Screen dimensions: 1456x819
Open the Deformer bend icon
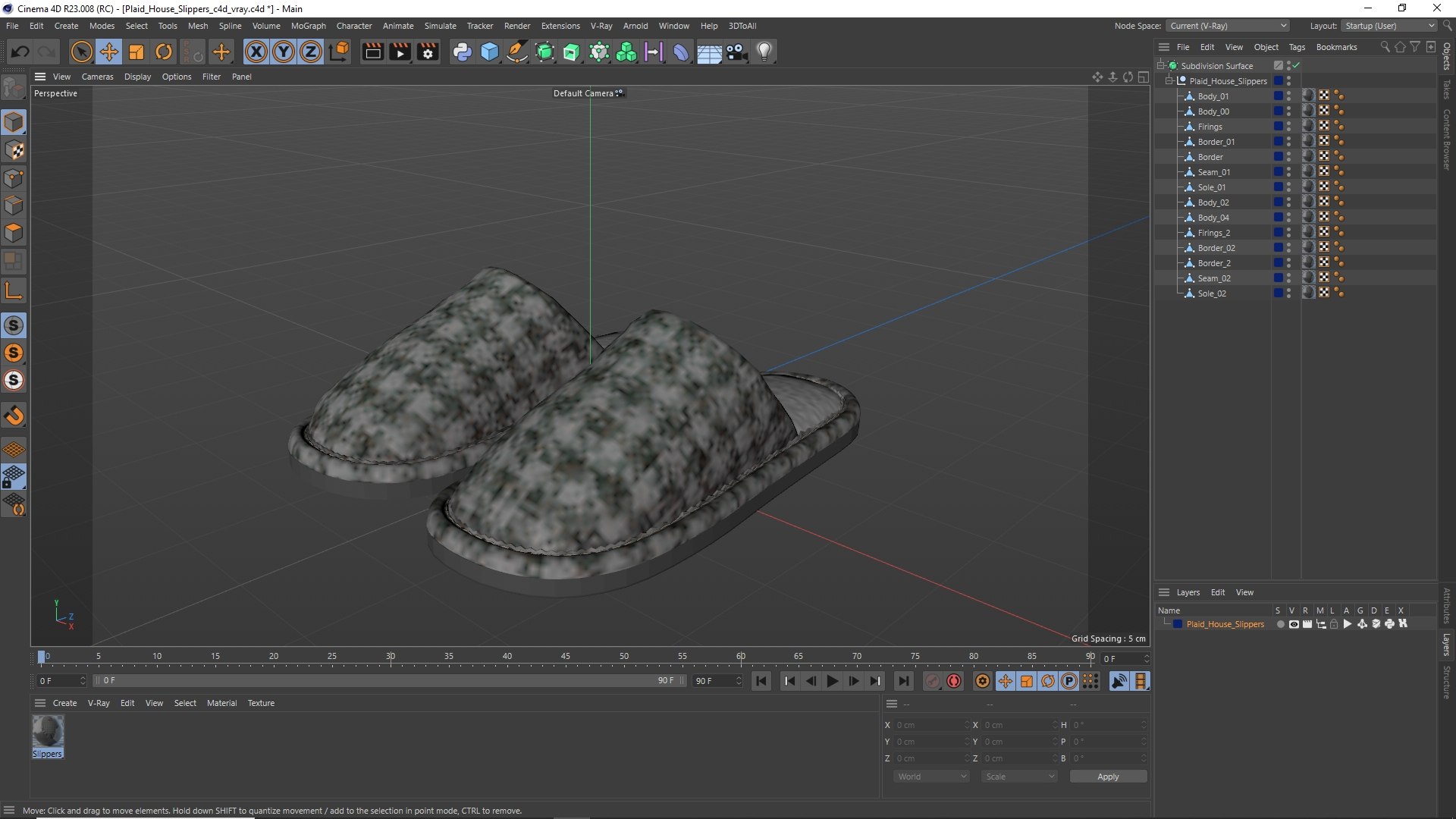681,52
